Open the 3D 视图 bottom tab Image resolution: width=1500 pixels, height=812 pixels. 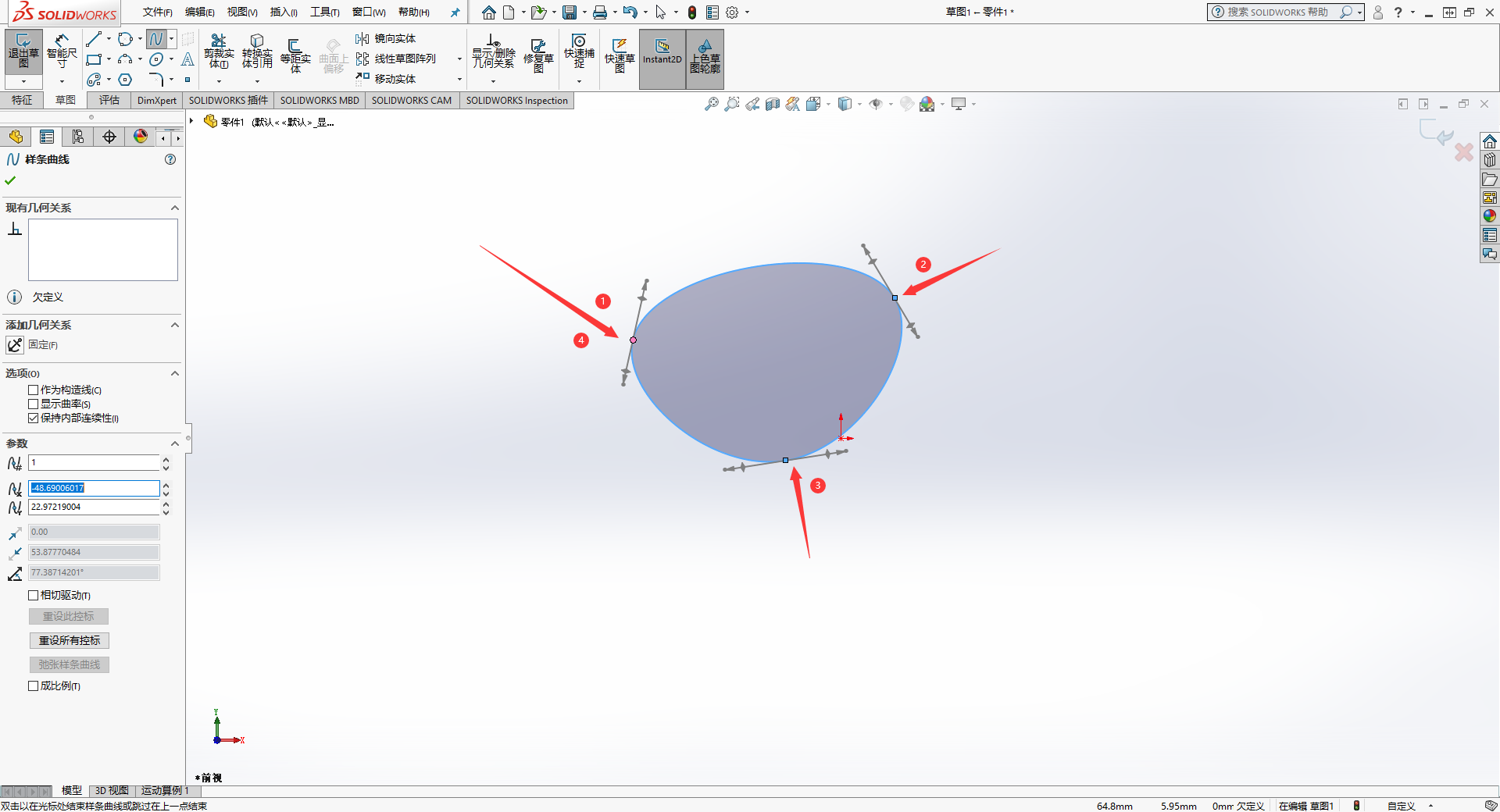point(112,790)
